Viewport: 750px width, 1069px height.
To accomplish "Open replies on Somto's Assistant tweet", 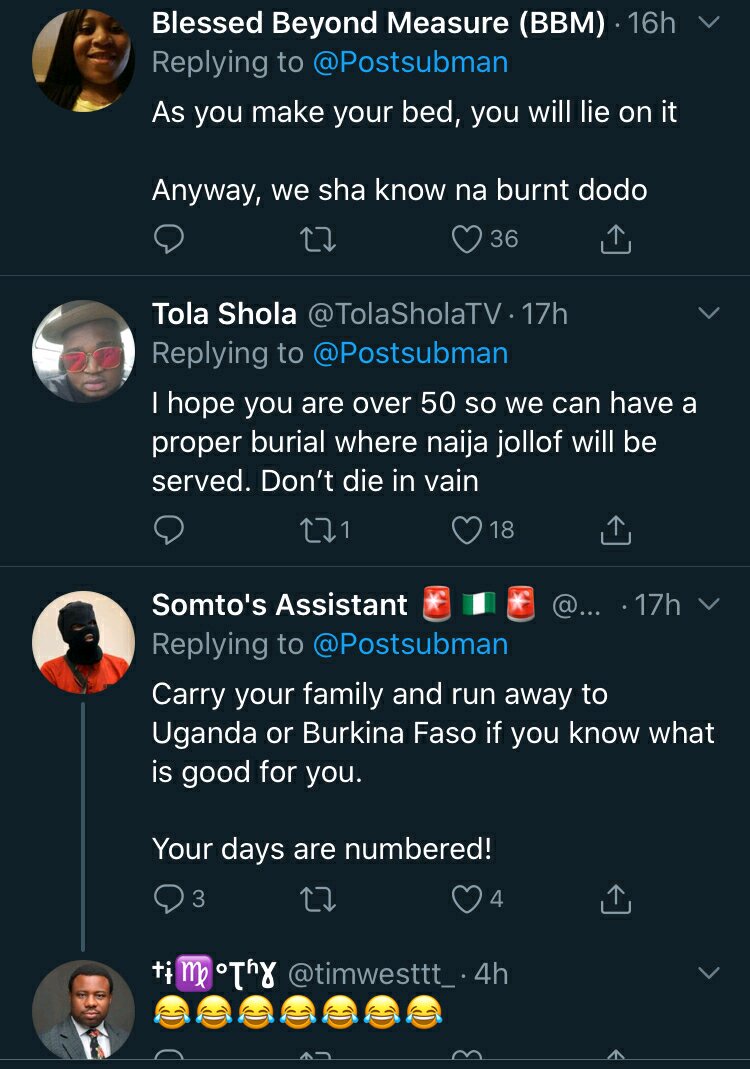I will (x=168, y=898).
